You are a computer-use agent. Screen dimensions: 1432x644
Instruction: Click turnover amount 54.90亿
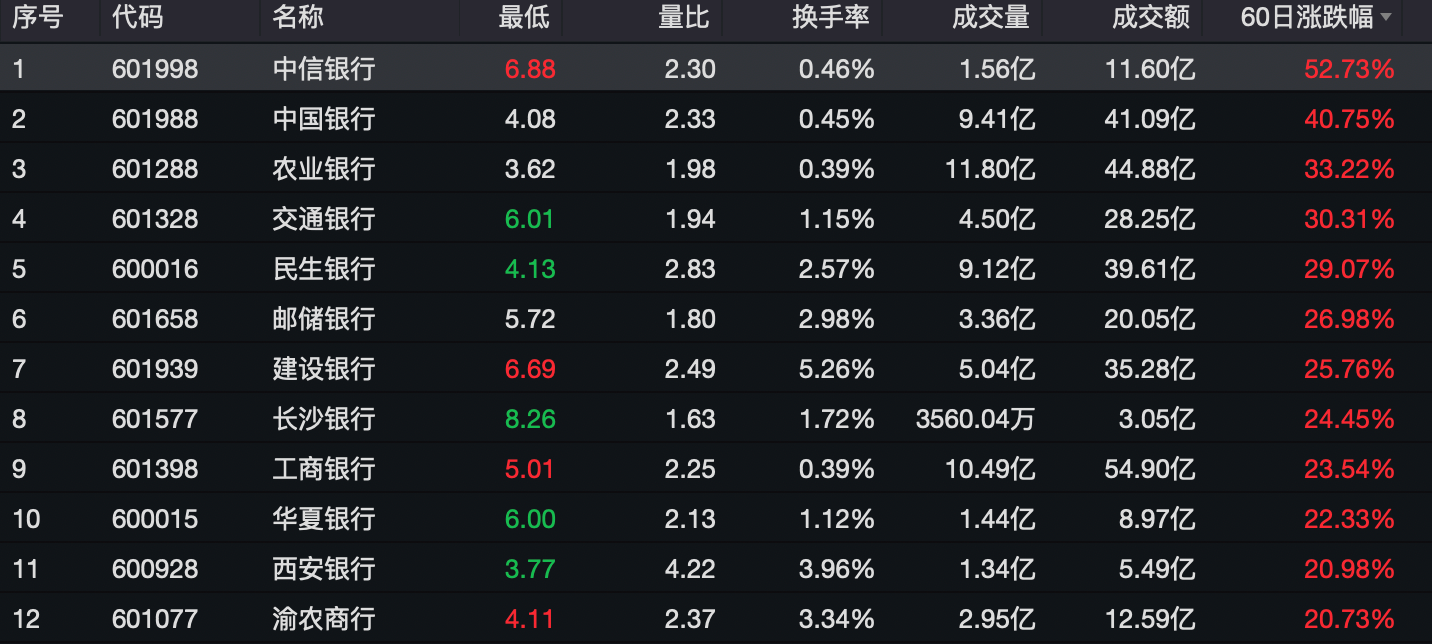pos(1150,468)
